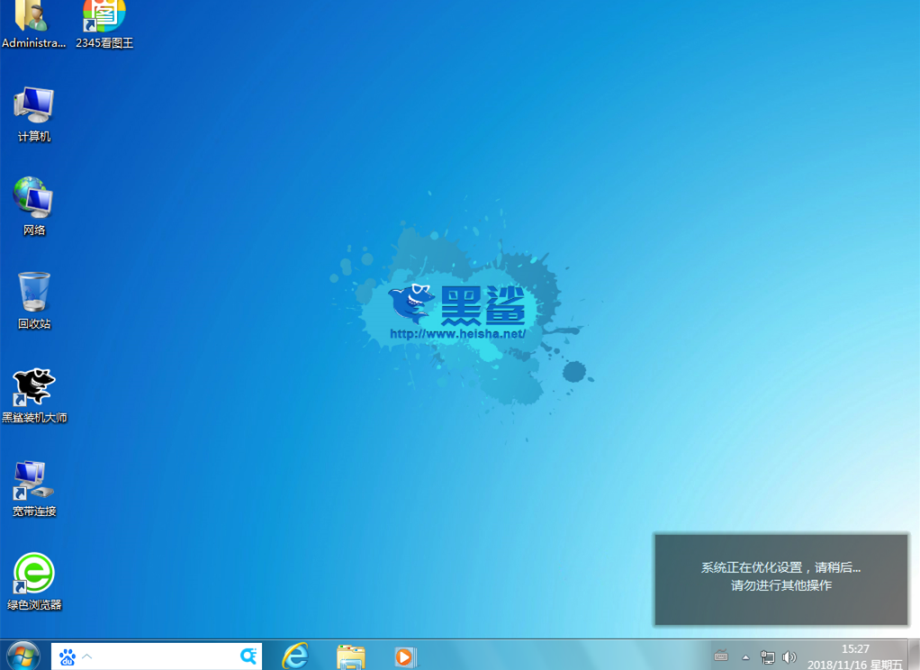Expand the Baidu search bar chevron
The height and width of the screenshot is (670, 920).
coord(88,657)
